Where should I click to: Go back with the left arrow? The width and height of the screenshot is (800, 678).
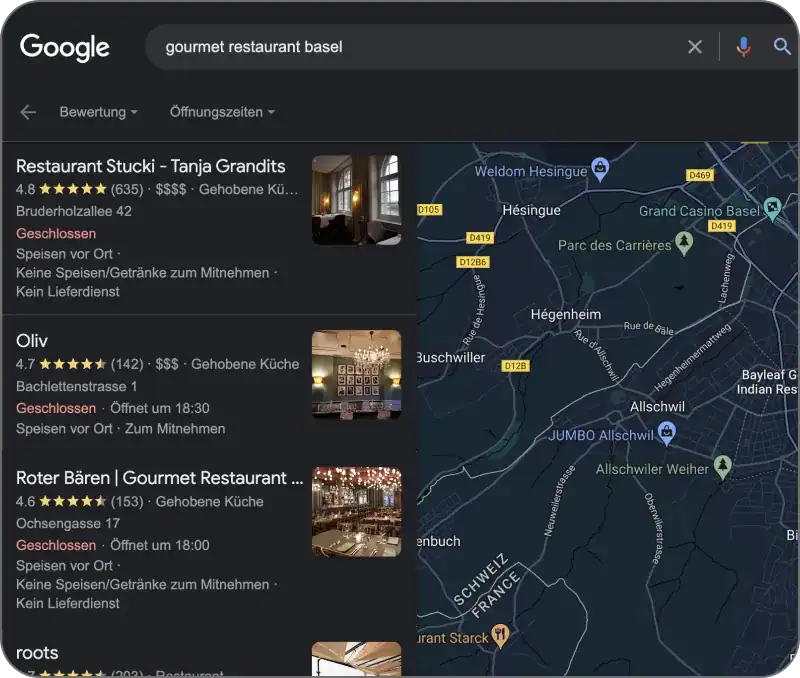coord(28,112)
